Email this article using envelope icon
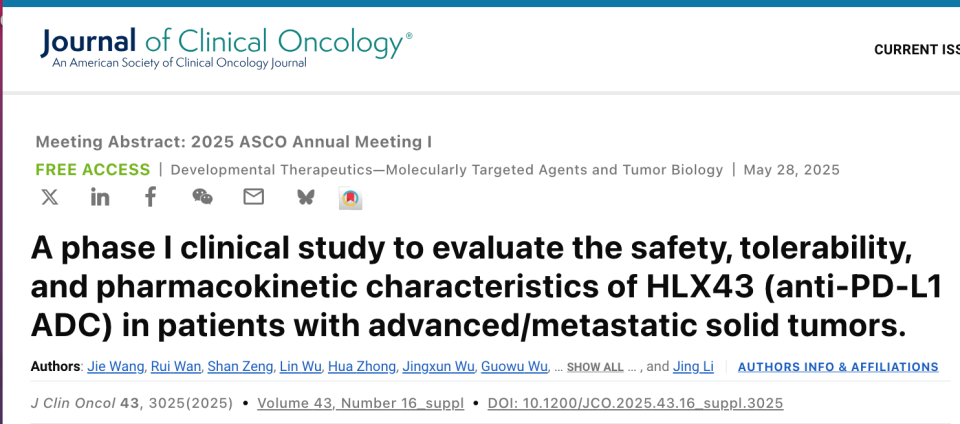This screenshot has height=424, width=960. (254, 197)
